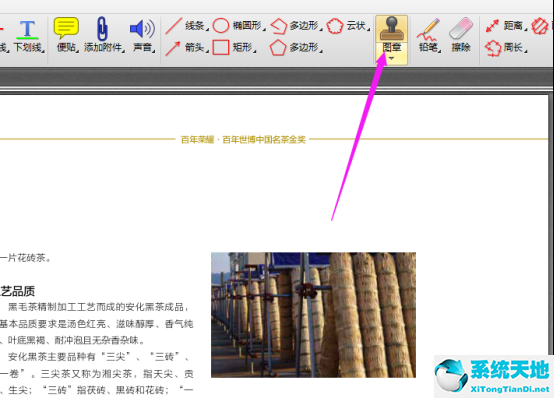Select the open polygon tool in the top row
This screenshot has height=398, width=554.
[296, 26]
